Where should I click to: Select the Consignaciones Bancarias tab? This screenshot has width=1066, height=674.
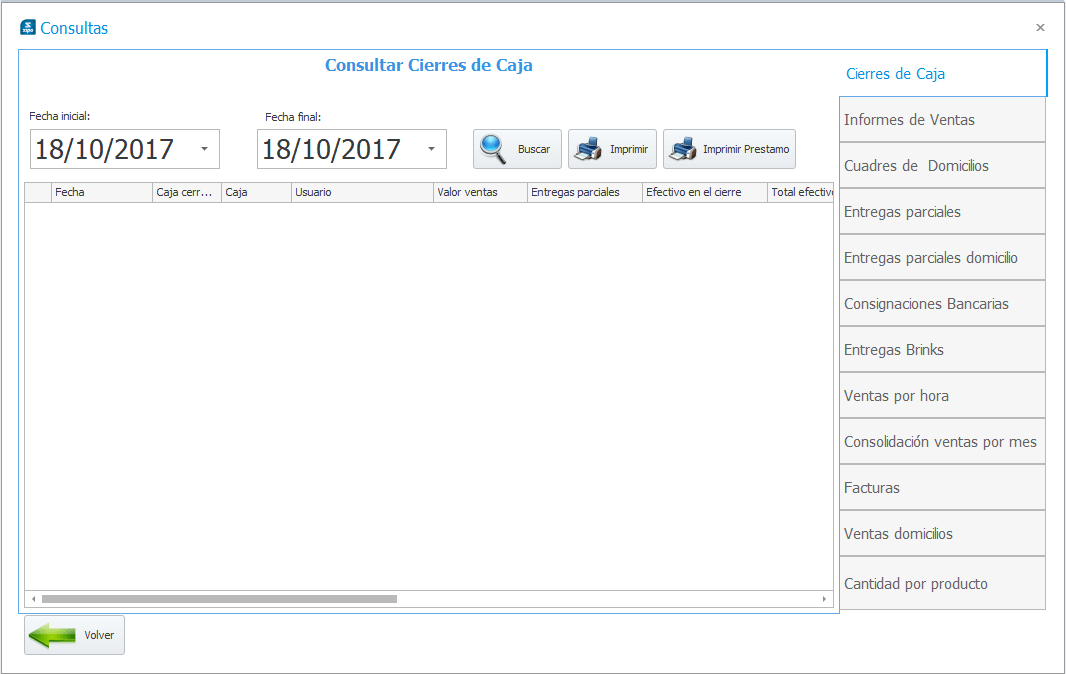tap(942, 304)
